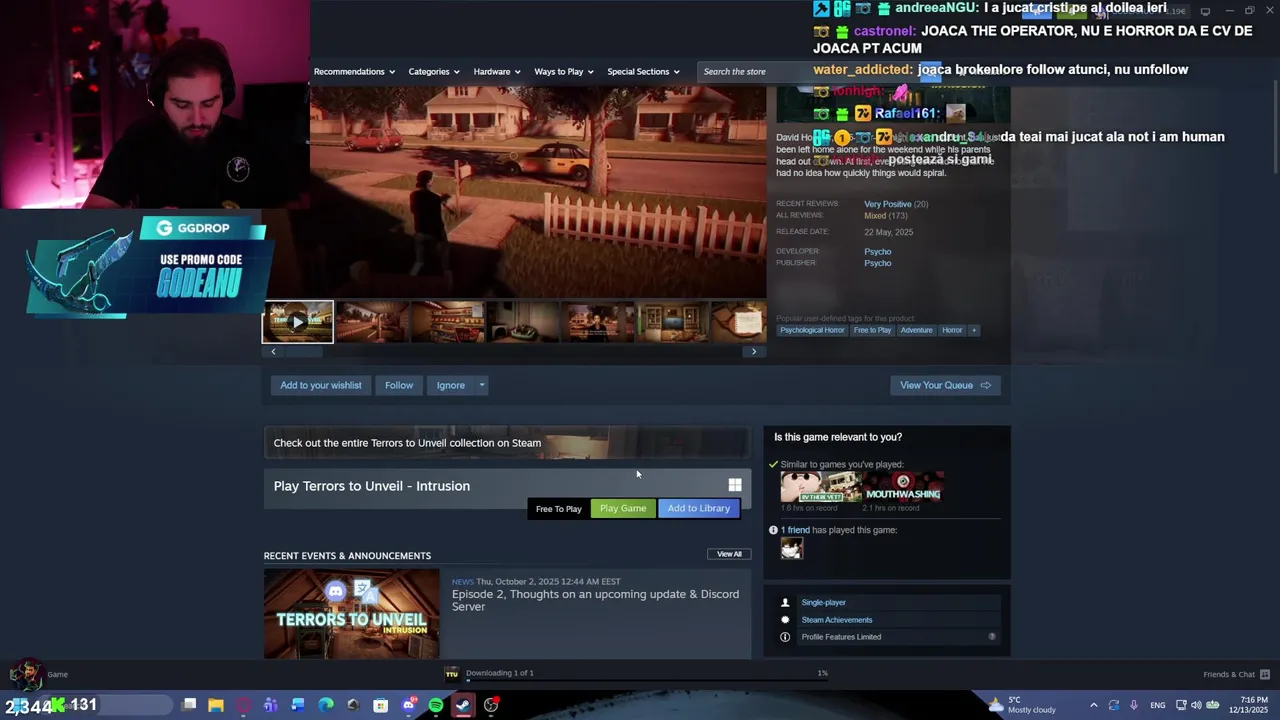Viewport: 1280px width, 720px height.
Task: Click the Single-player person icon
Action: (x=785, y=602)
